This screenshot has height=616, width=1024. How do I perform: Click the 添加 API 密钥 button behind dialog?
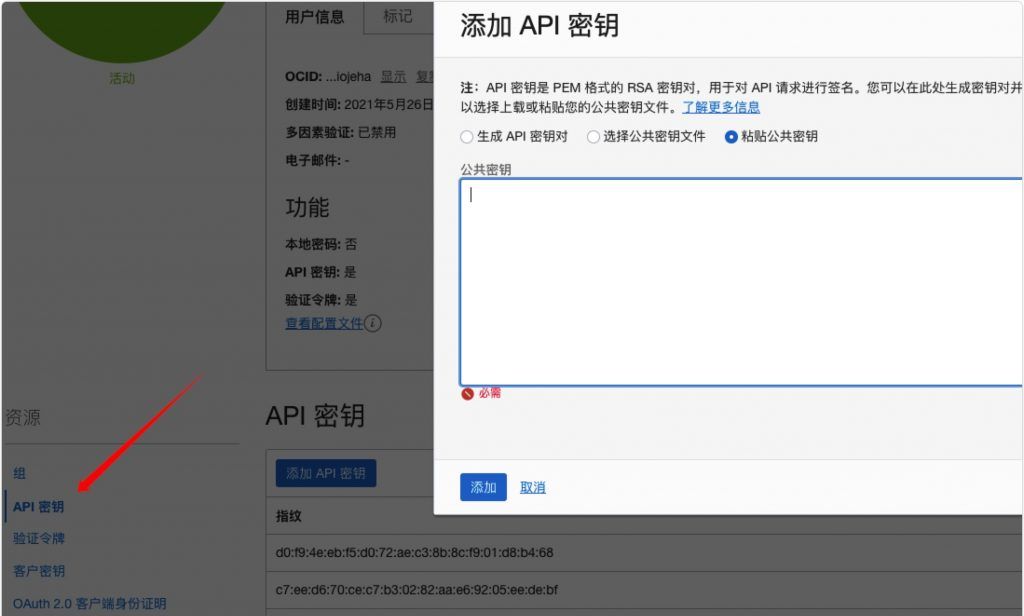326,473
